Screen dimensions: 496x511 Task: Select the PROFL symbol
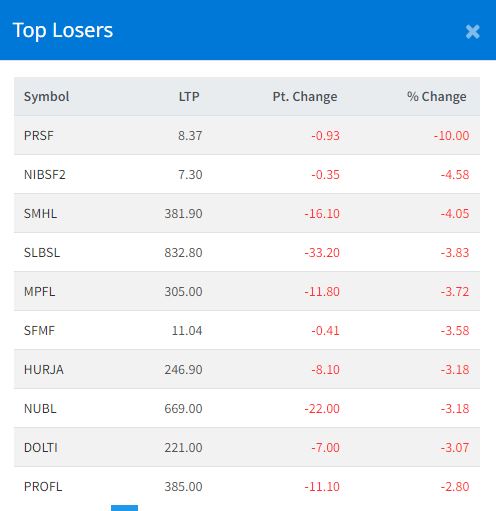coord(43,487)
